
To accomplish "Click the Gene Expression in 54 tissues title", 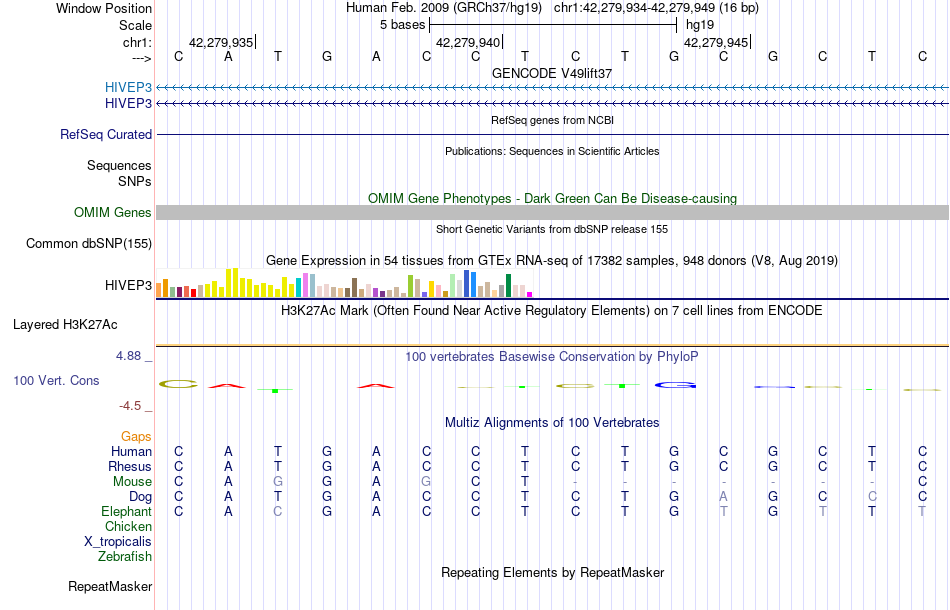I will (551, 260).
